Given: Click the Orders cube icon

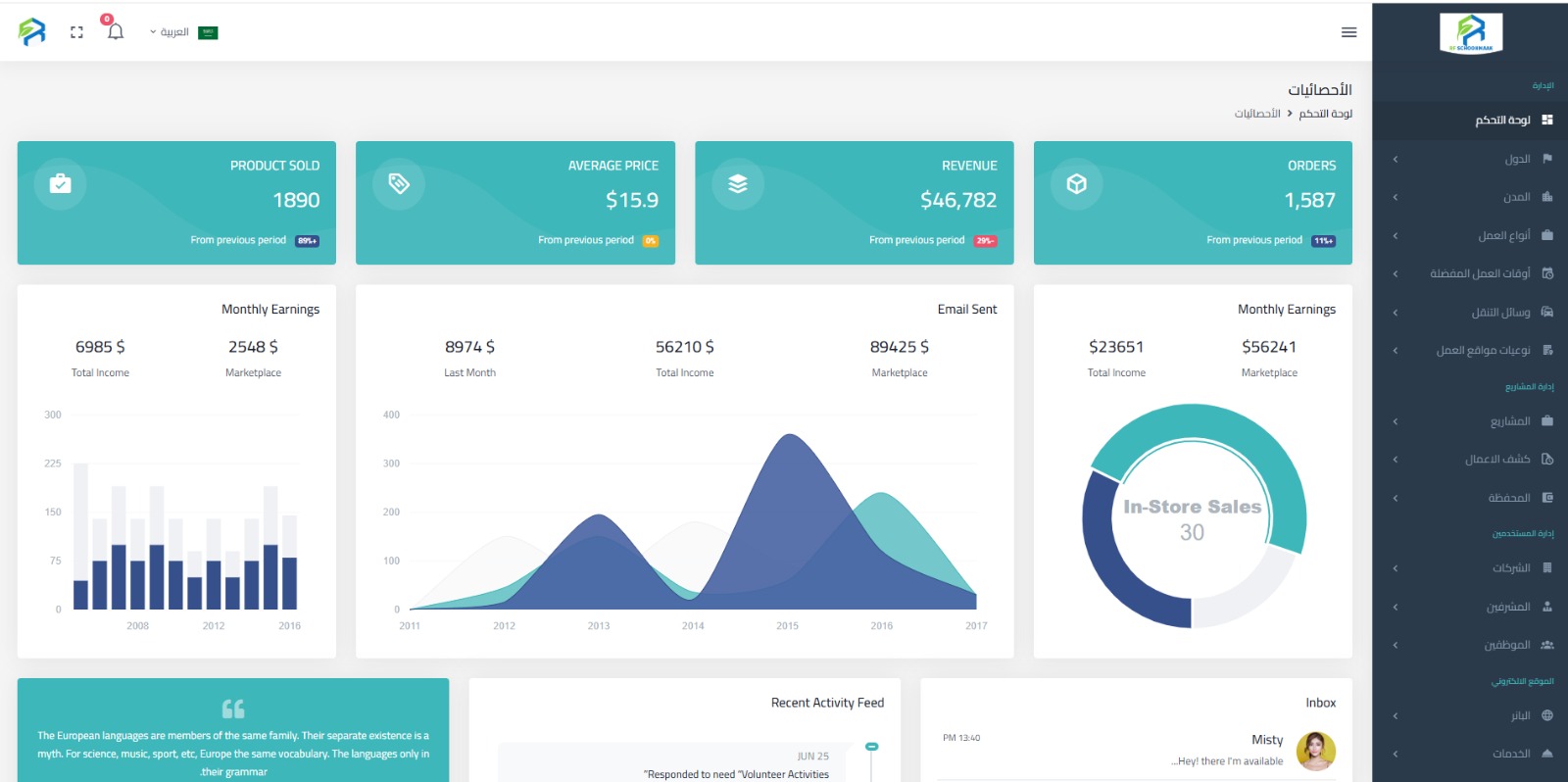Looking at the screenshot, I should (x=1076, y=184).
